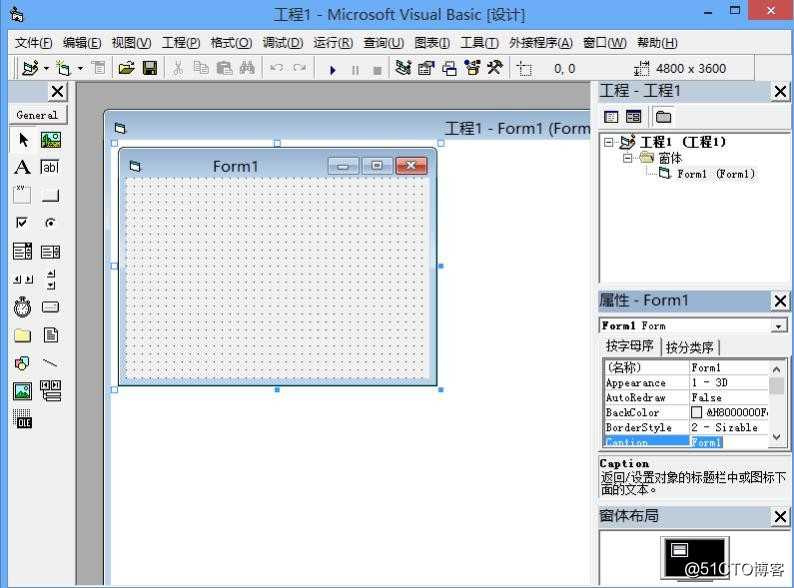Image resolution: width=794 pixels, height=588 pixels.
Task: Open Add Project dropdown arrow
Action: [x=46, y=68]
